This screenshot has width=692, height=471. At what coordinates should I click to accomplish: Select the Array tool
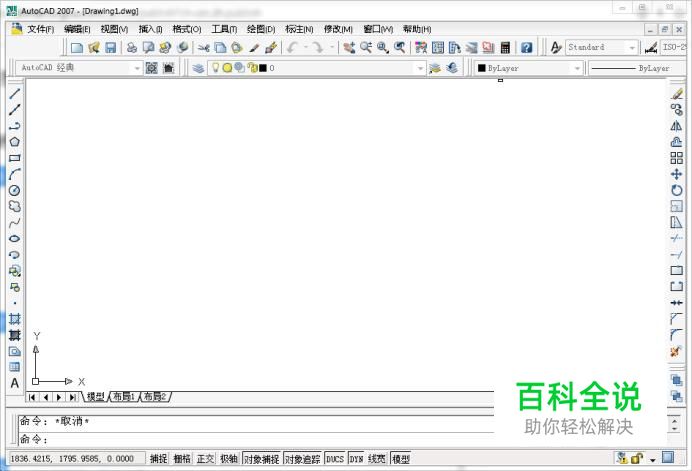tap(677, 158)
